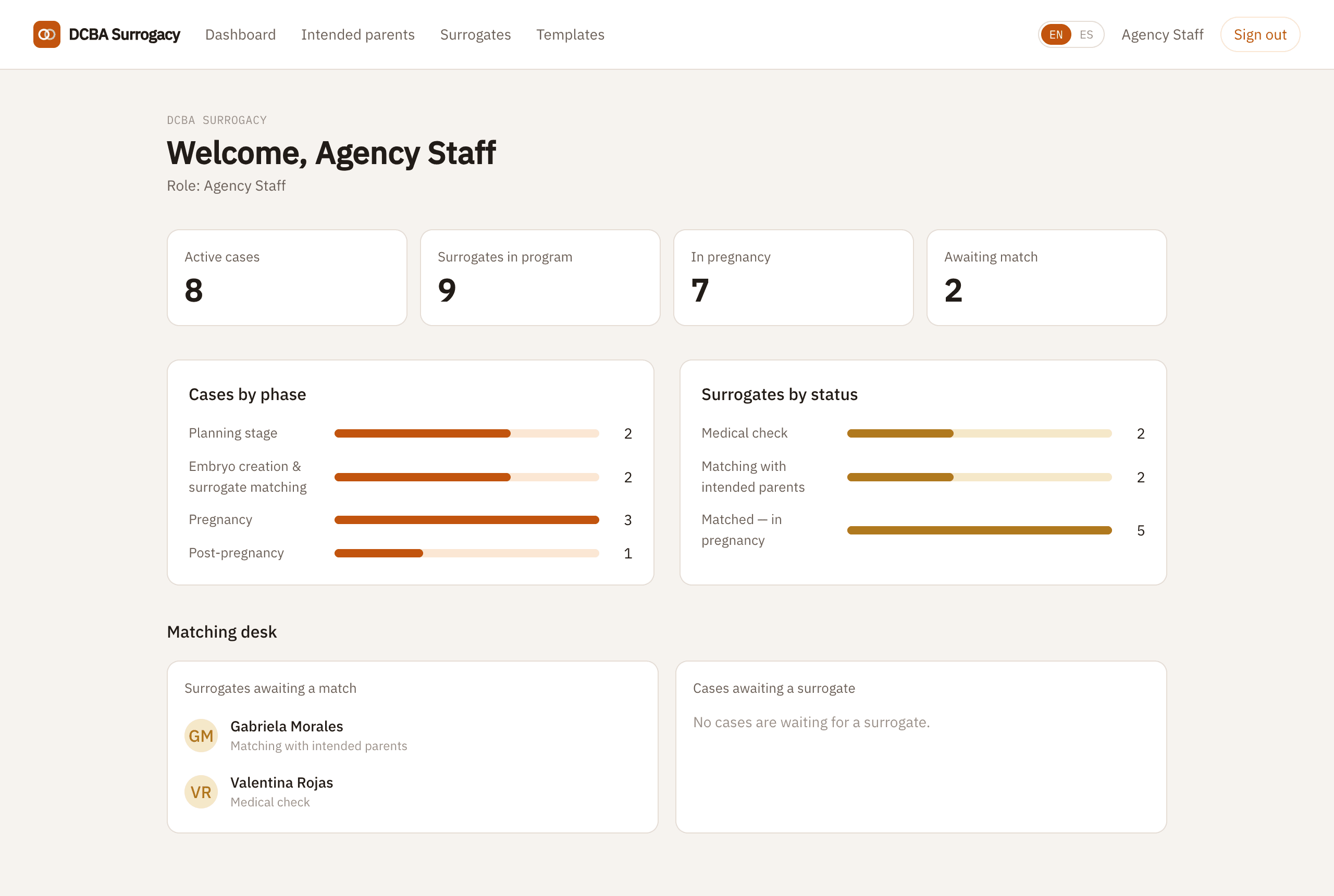Go to Intended parents page
Image resolution: width=1334 pixels, height=896 pixels.
[358, 35]
